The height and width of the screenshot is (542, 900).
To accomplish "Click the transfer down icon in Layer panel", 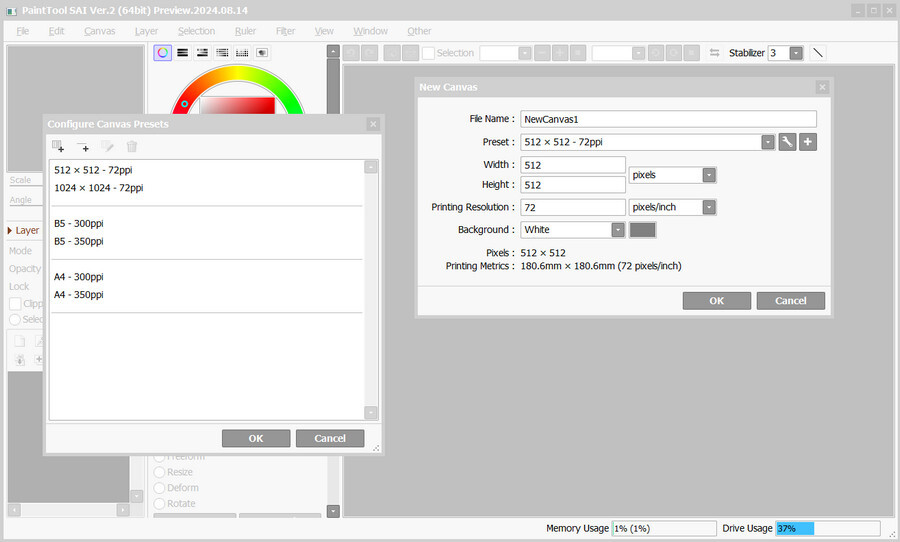I will tap(20, 360).
